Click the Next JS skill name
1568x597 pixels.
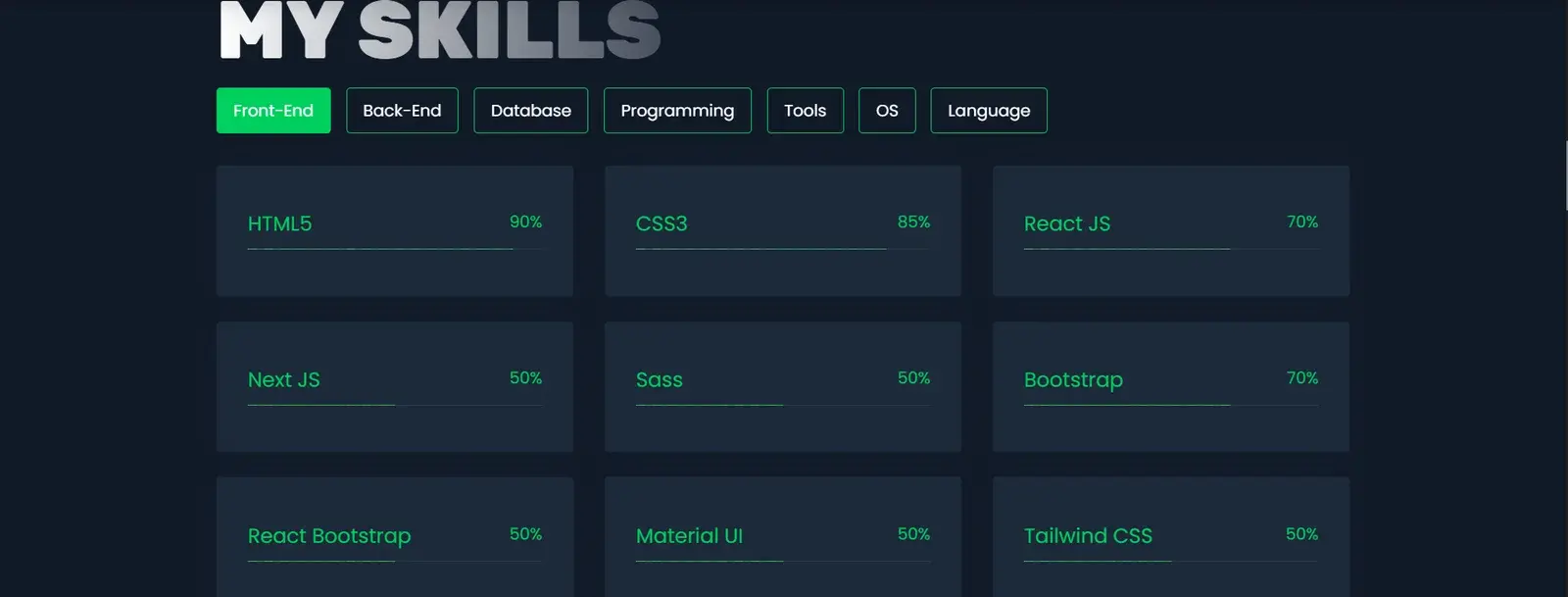284,379
